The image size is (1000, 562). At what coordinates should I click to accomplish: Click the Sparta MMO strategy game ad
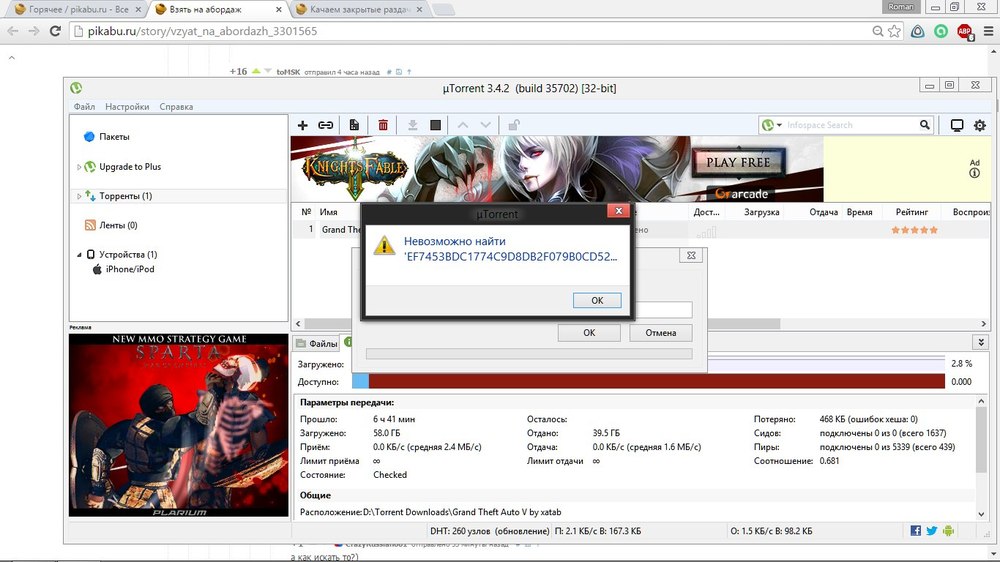pyautogui.click(x=179, y=425)
